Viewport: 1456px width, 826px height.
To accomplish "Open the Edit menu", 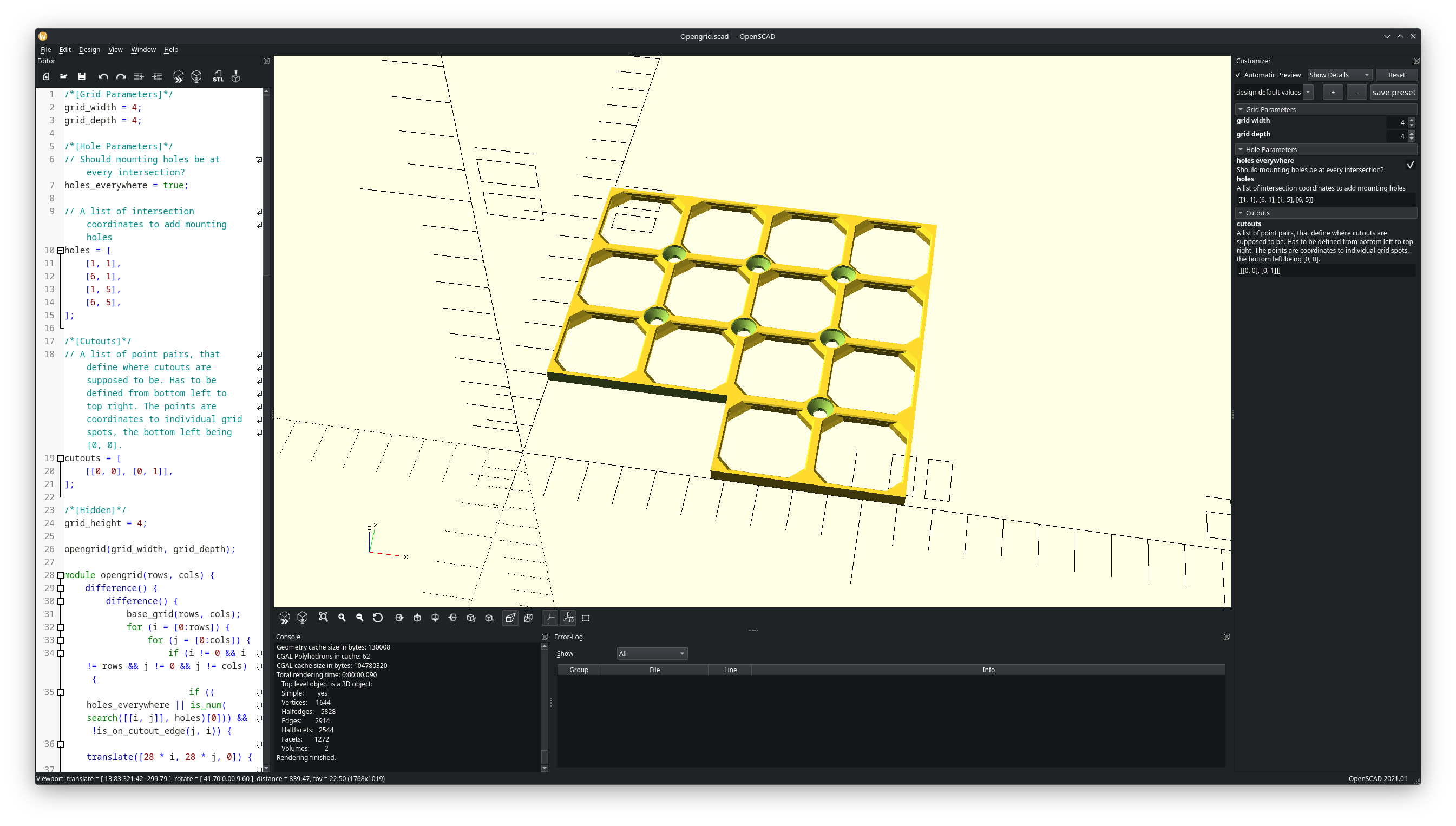I will click(x=65, y=50).
